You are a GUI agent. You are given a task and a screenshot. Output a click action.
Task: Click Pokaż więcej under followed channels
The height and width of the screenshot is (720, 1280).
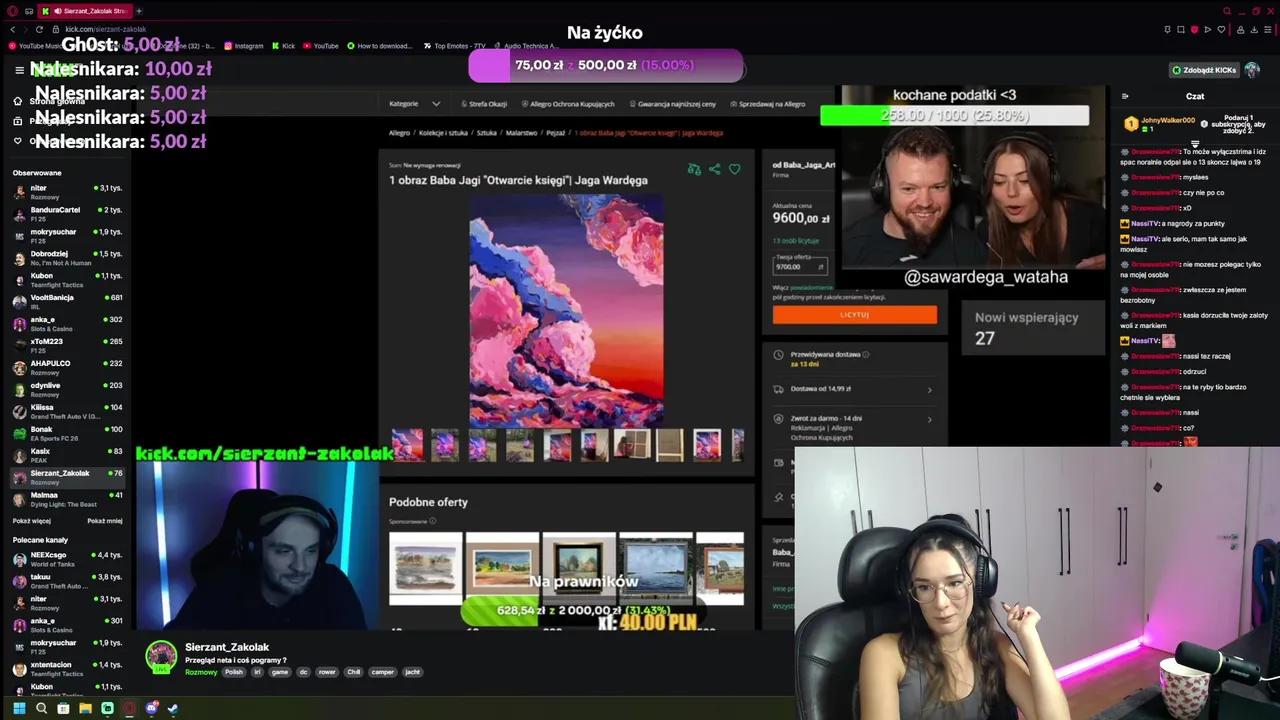point(32,521)
